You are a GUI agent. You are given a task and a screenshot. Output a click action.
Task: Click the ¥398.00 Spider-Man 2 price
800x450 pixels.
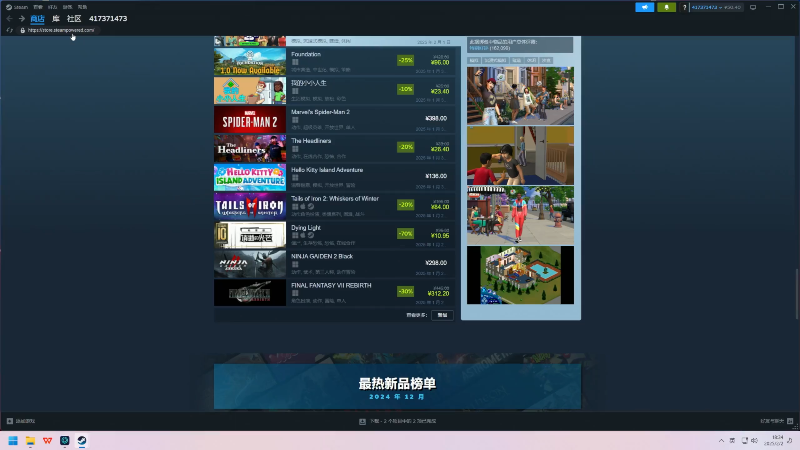(436, 118)
